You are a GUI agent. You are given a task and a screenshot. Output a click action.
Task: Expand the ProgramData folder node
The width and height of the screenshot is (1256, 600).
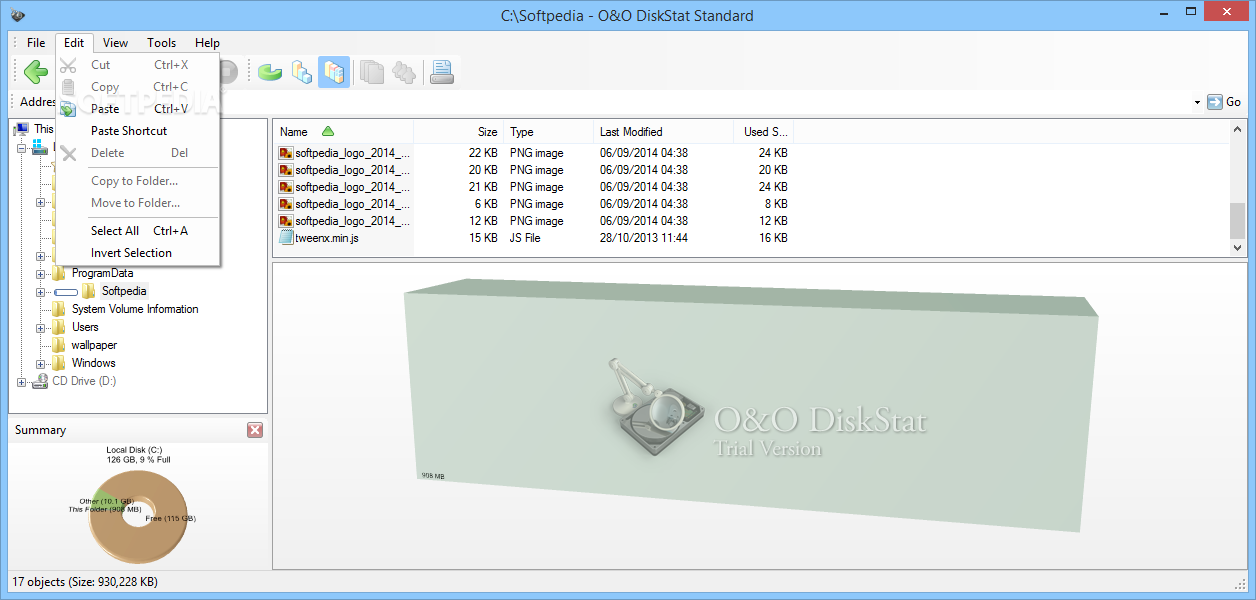[41, 274]
